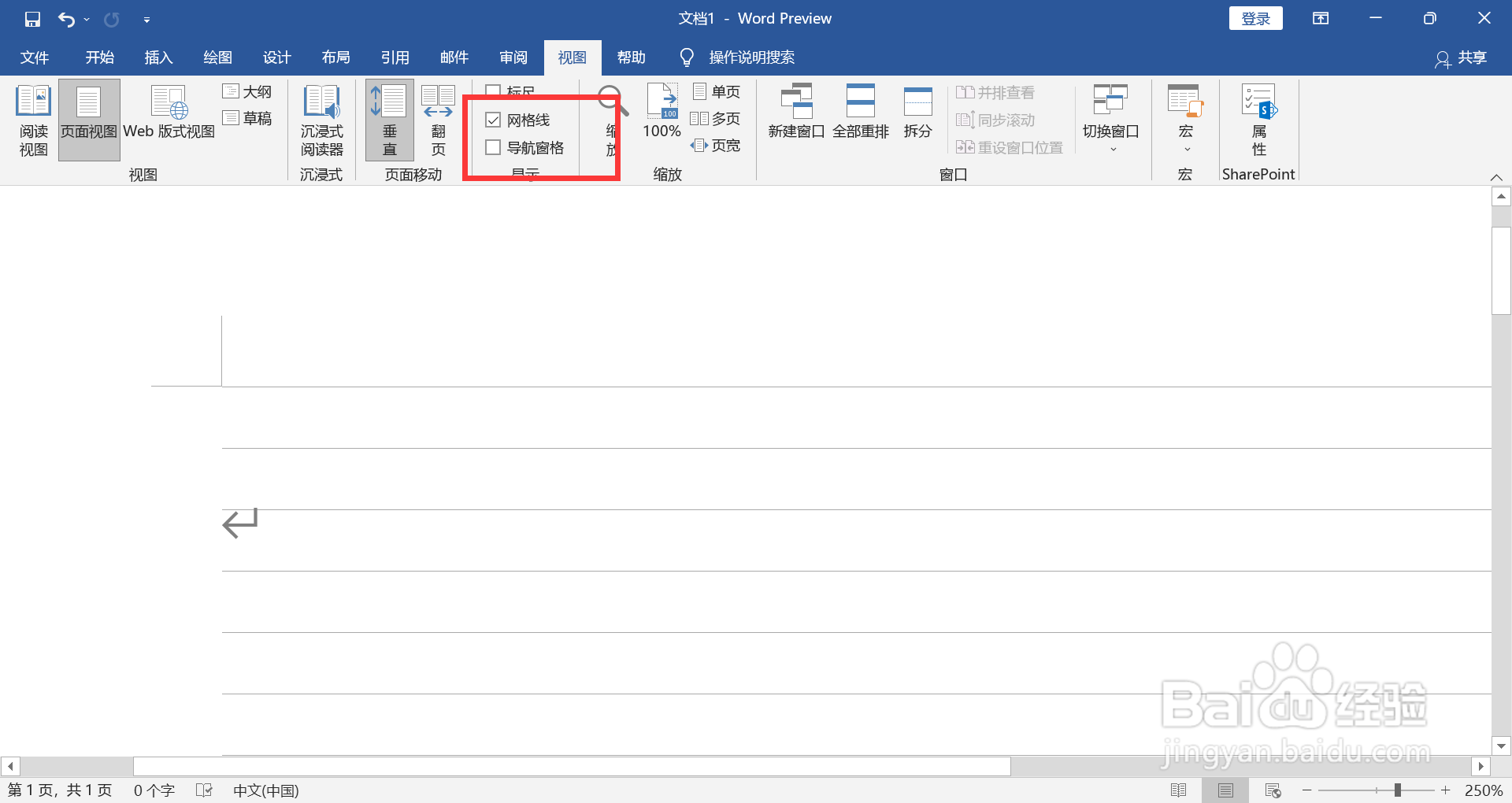Select Print Layout icon in status bar
The height and width of the screenshot is (803, 1512).
tap(1225, 790)
